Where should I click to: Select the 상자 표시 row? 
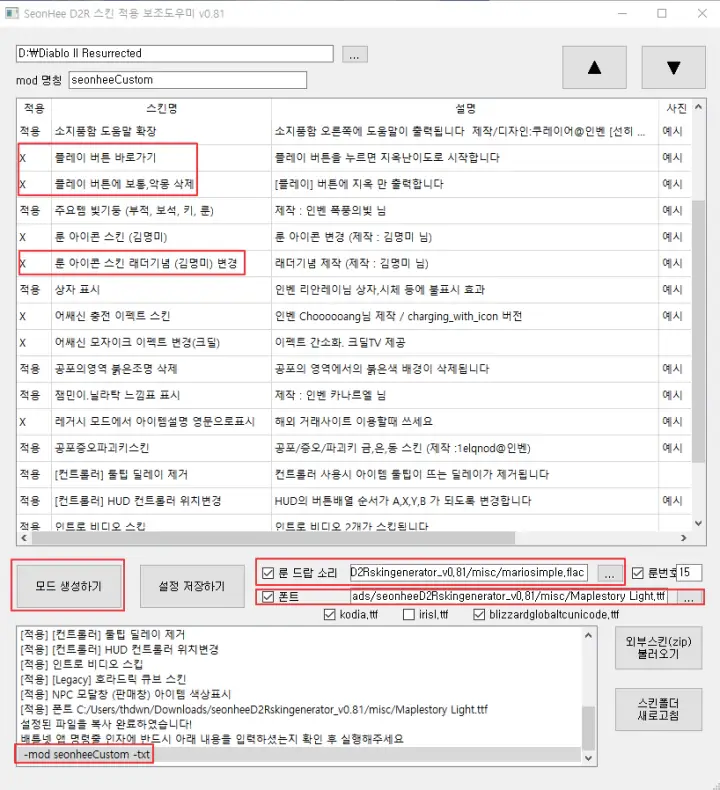point(354,290)
